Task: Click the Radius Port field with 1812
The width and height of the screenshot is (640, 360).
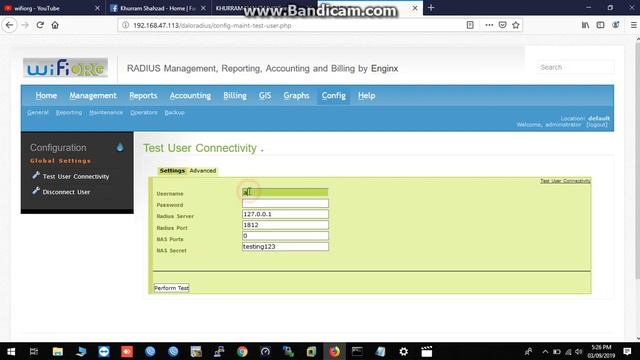Action: (285, 225)
